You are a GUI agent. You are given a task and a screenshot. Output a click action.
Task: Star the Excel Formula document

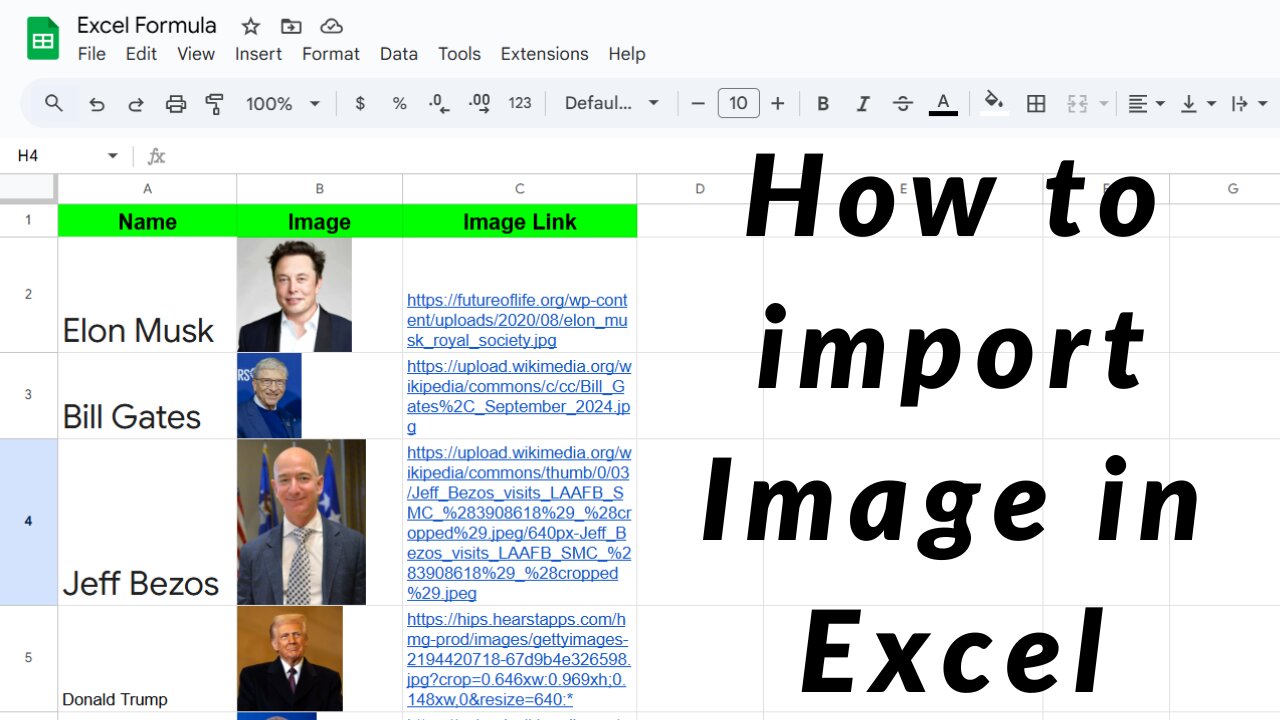click(x=251, y=26)
